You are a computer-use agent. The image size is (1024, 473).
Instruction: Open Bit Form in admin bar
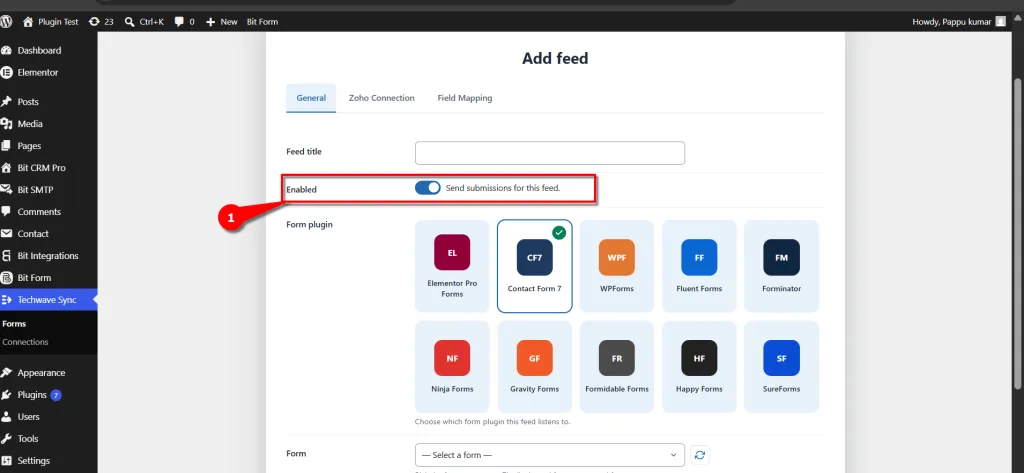[x=262, y=22]
